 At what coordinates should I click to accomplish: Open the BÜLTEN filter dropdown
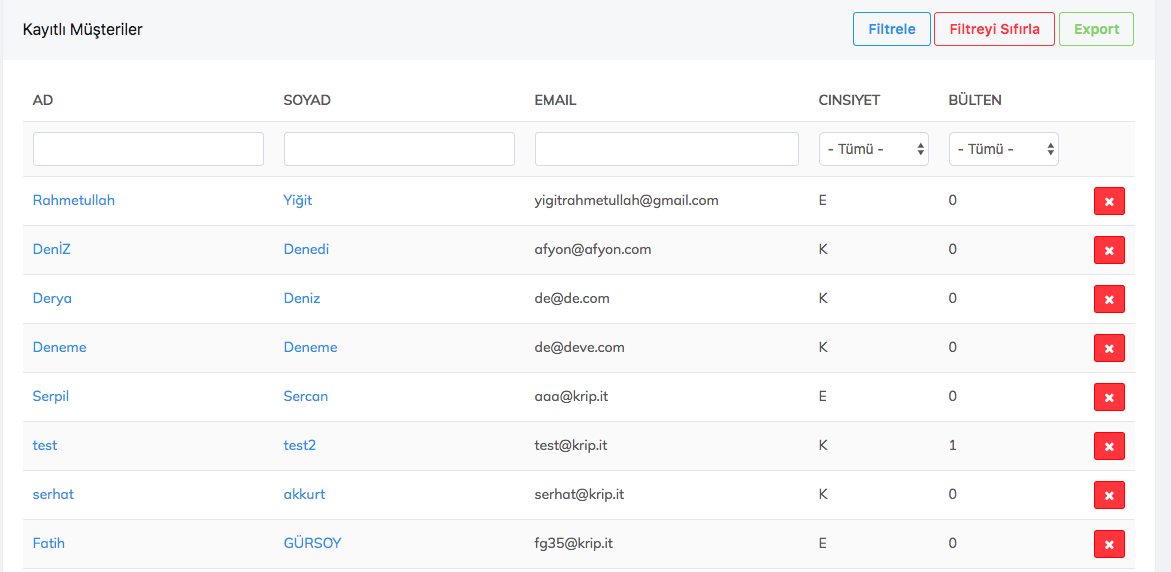coord(1003,149)
